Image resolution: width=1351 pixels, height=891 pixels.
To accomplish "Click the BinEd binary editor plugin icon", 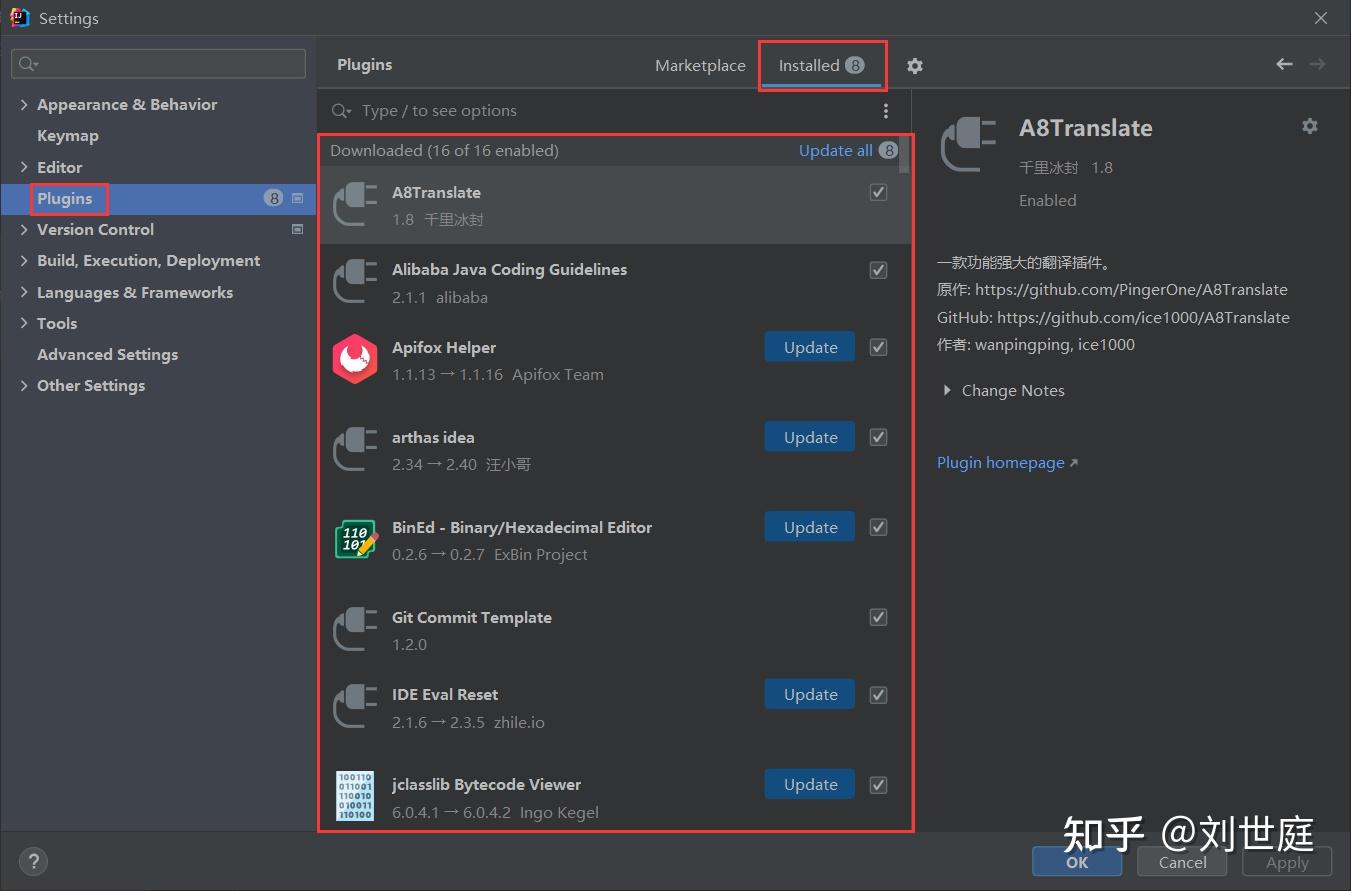I will [355, 540].
